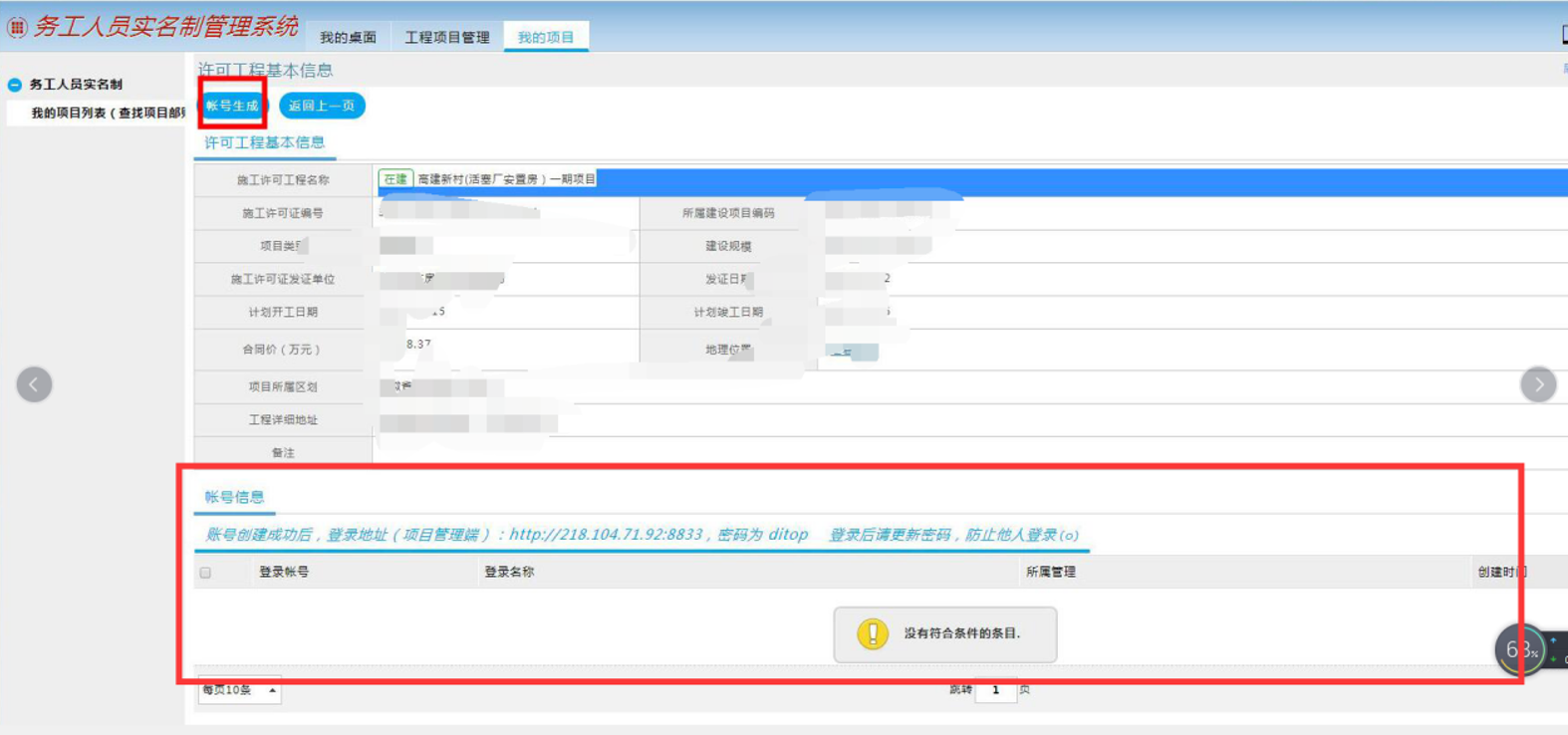Screen dimensions: 1568x735
Task: Select the 帐号信息 section tab
Action: (x=234, y=497)
